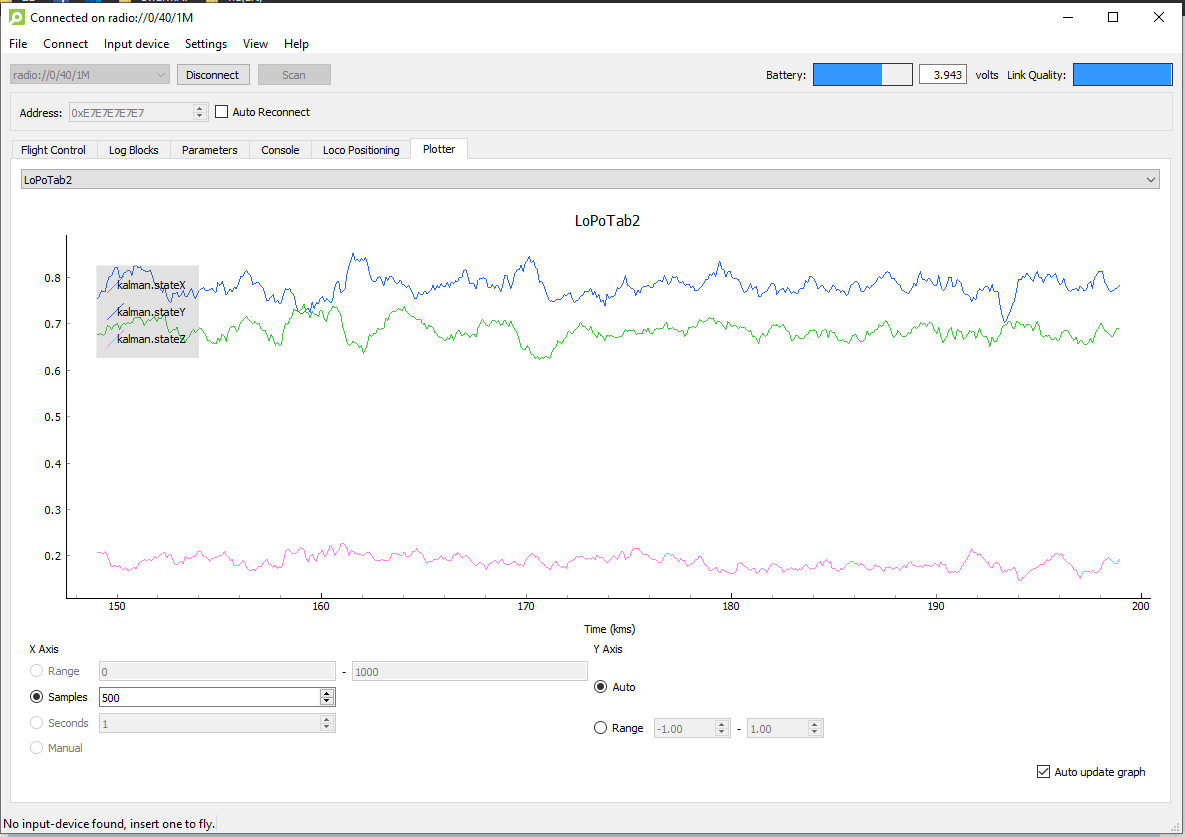This screenshot has width=1185, height=837.
Task: Switch to the Loco Positioning tab
Action: 361,150
